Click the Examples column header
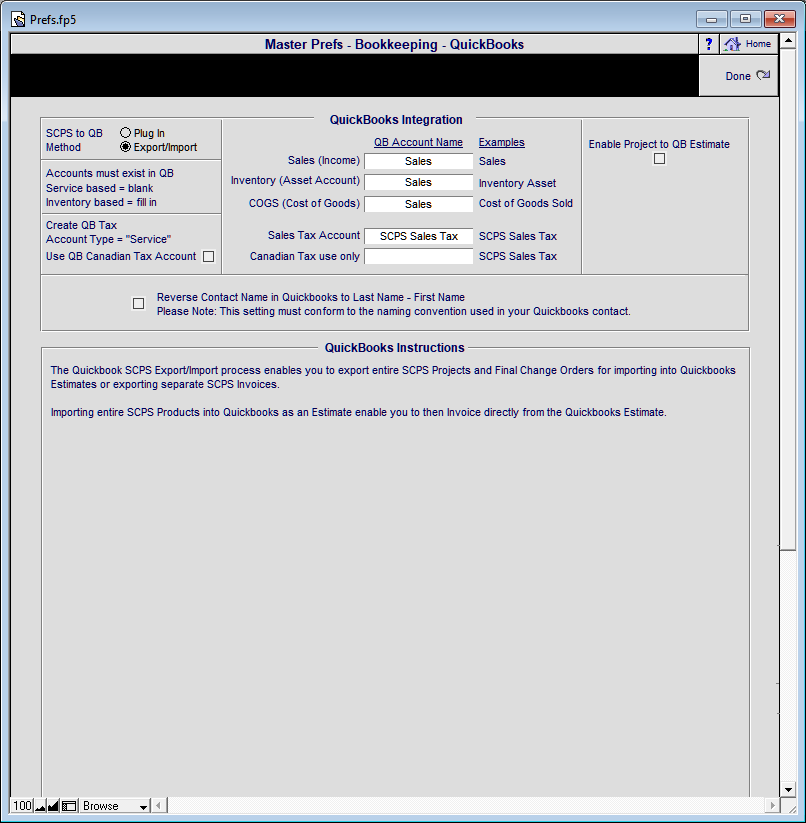 pos(502,142)
